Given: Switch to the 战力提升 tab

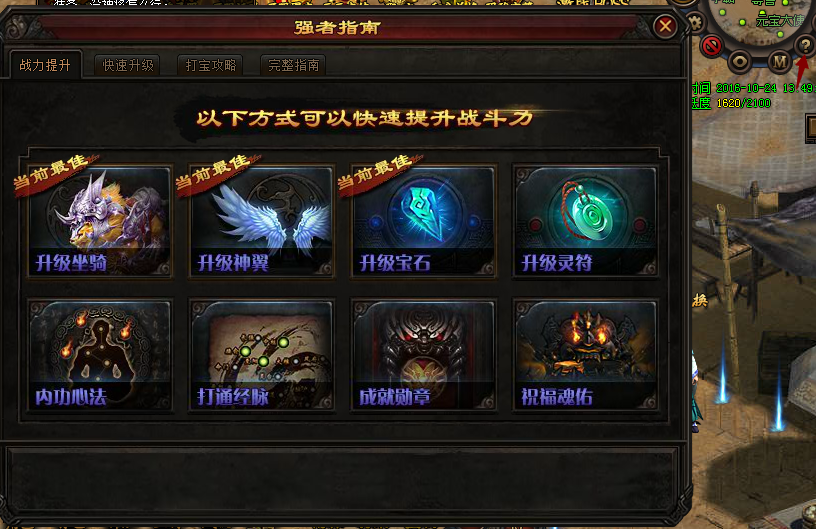Looking at the screenshot, I should 45,65.
